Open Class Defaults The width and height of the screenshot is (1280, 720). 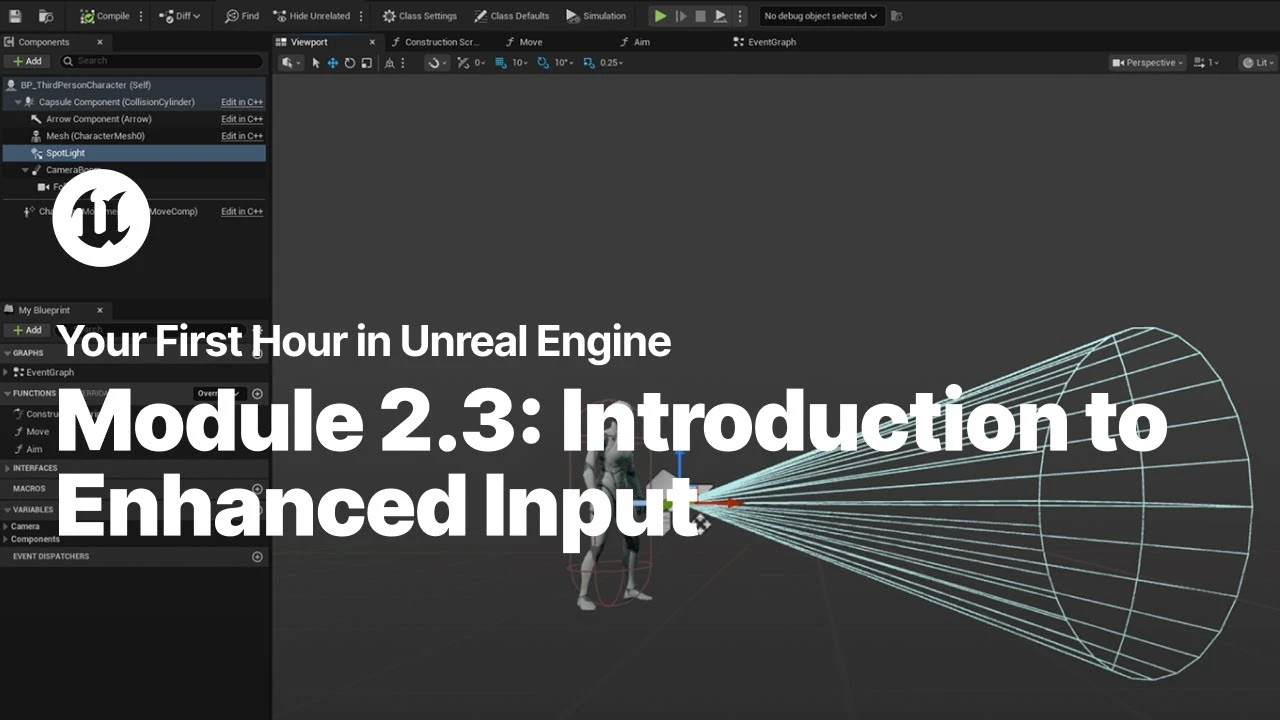pyautogui.click(x=512, y=16)
